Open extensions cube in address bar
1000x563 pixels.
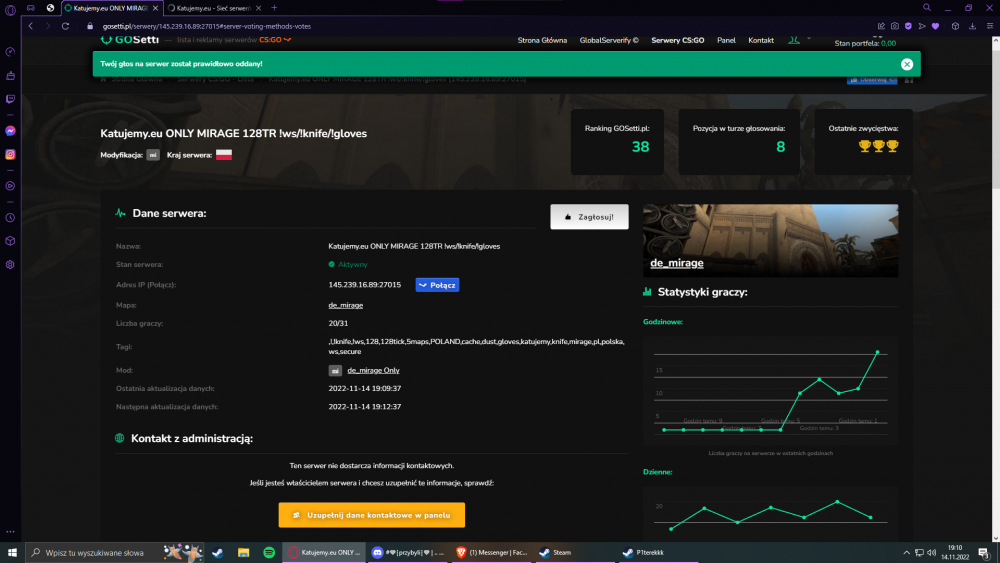pos(955,26)
